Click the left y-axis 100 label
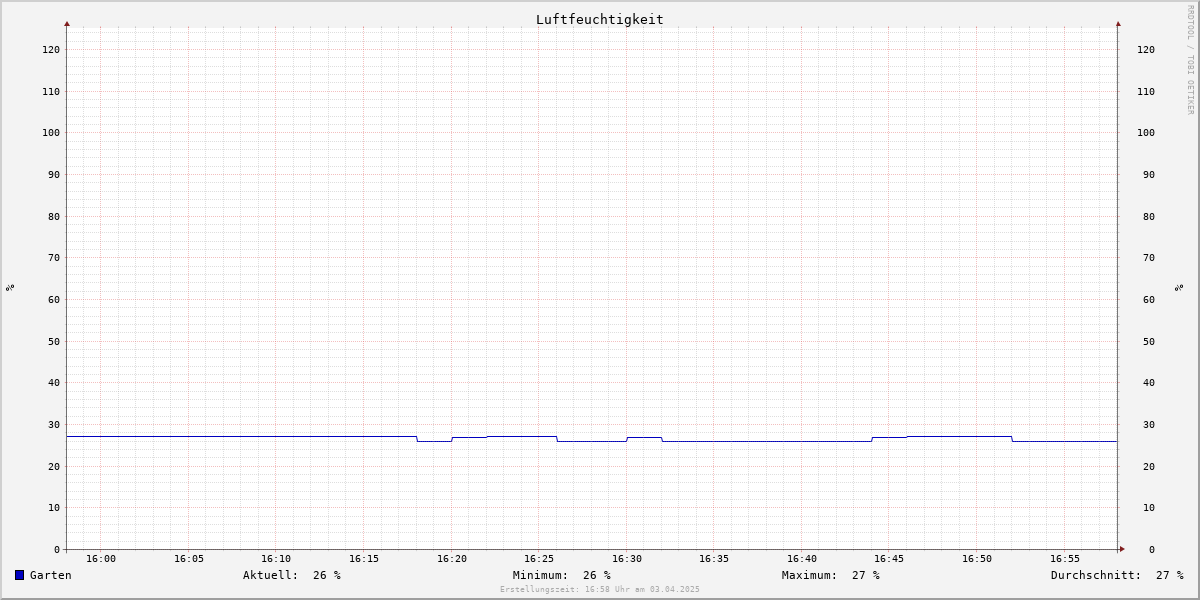 [51, 132]
